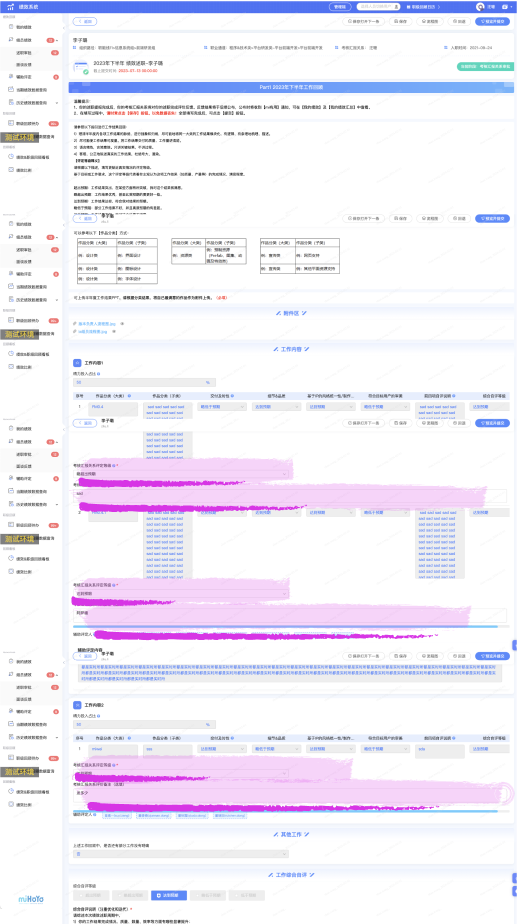Click the last 辅助评定人 tag in 工作内容2

pos(231,816)
